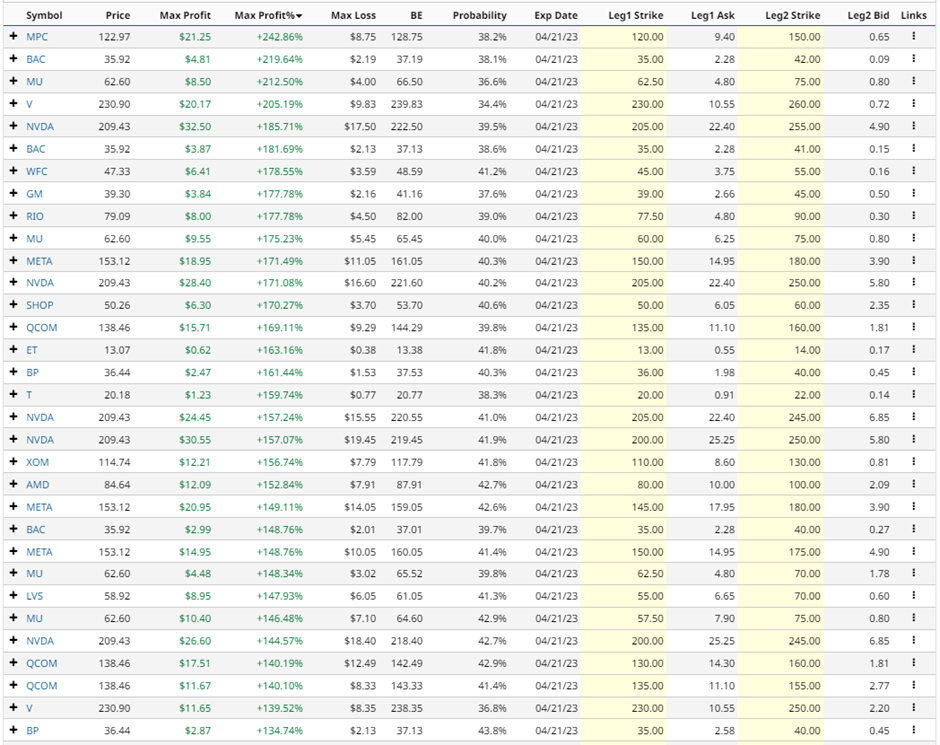Open the XOM symbol link
The image size is (940, 745).
pos(37,462)
